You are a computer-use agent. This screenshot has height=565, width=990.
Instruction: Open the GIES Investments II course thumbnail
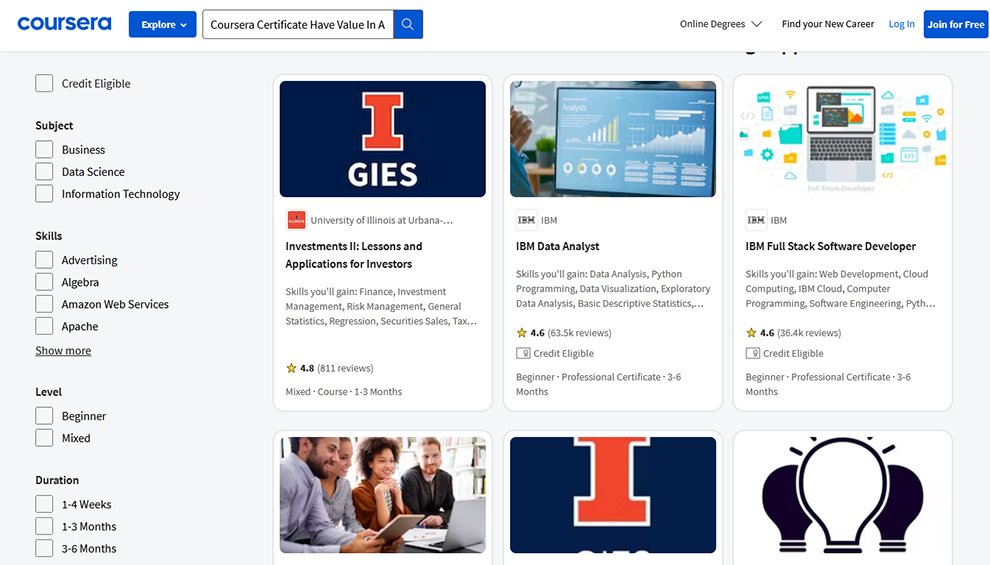pyautogui.click(x=383, y=139)
